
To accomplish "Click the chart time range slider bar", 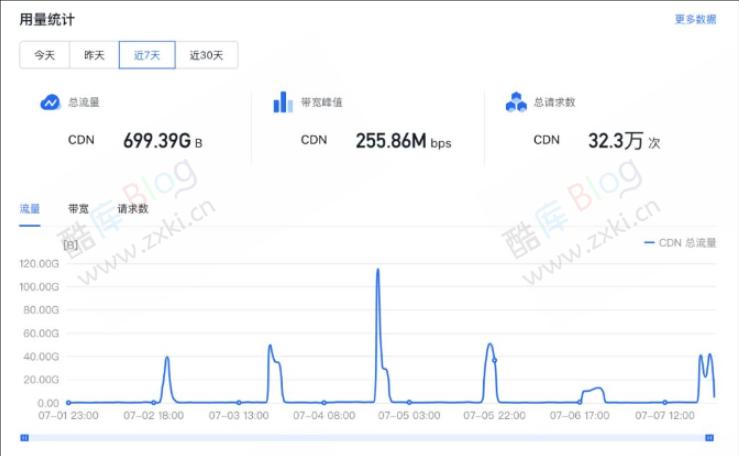I will click(367, 438).
